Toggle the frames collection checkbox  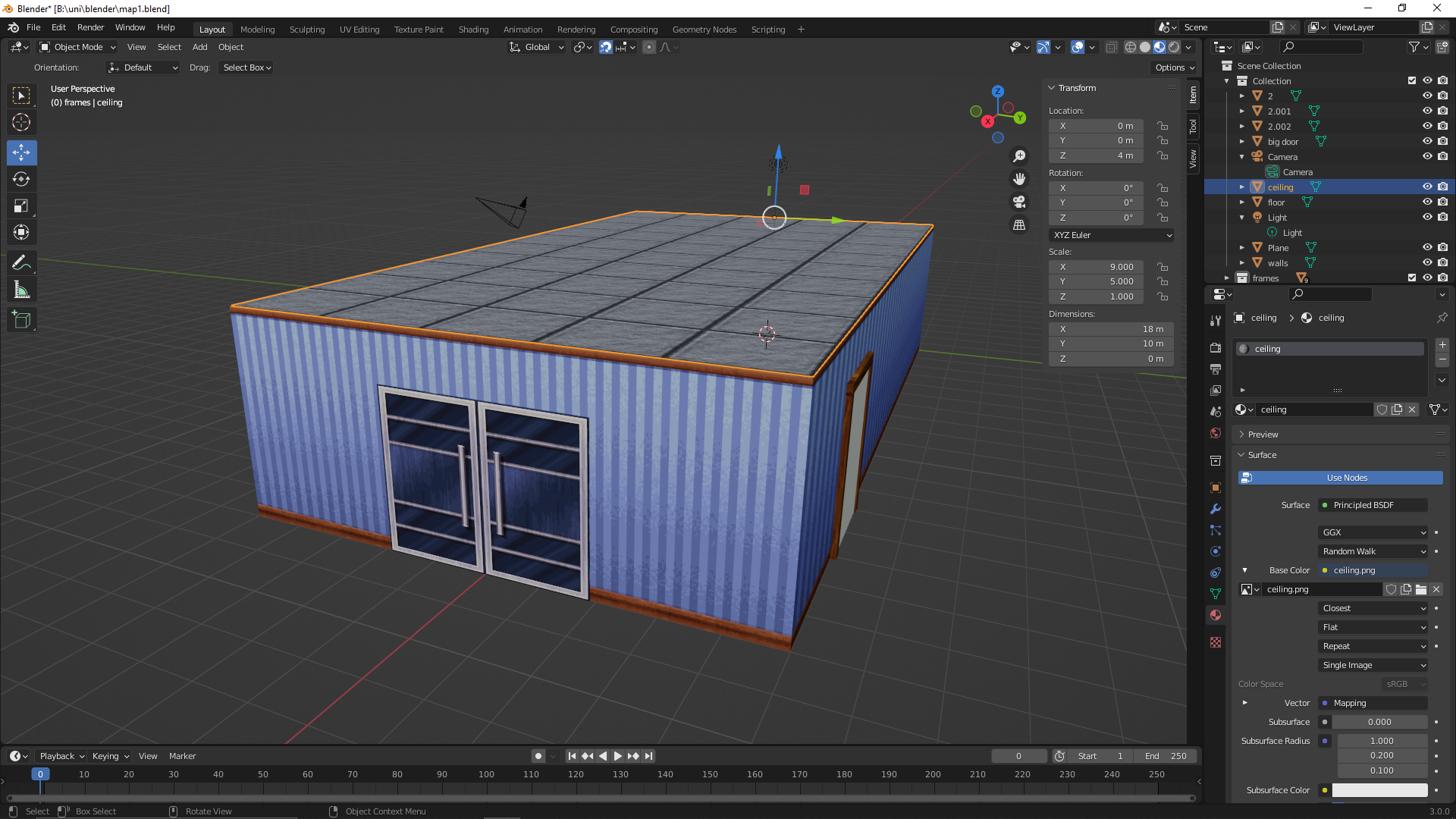tap(1412, 278)
